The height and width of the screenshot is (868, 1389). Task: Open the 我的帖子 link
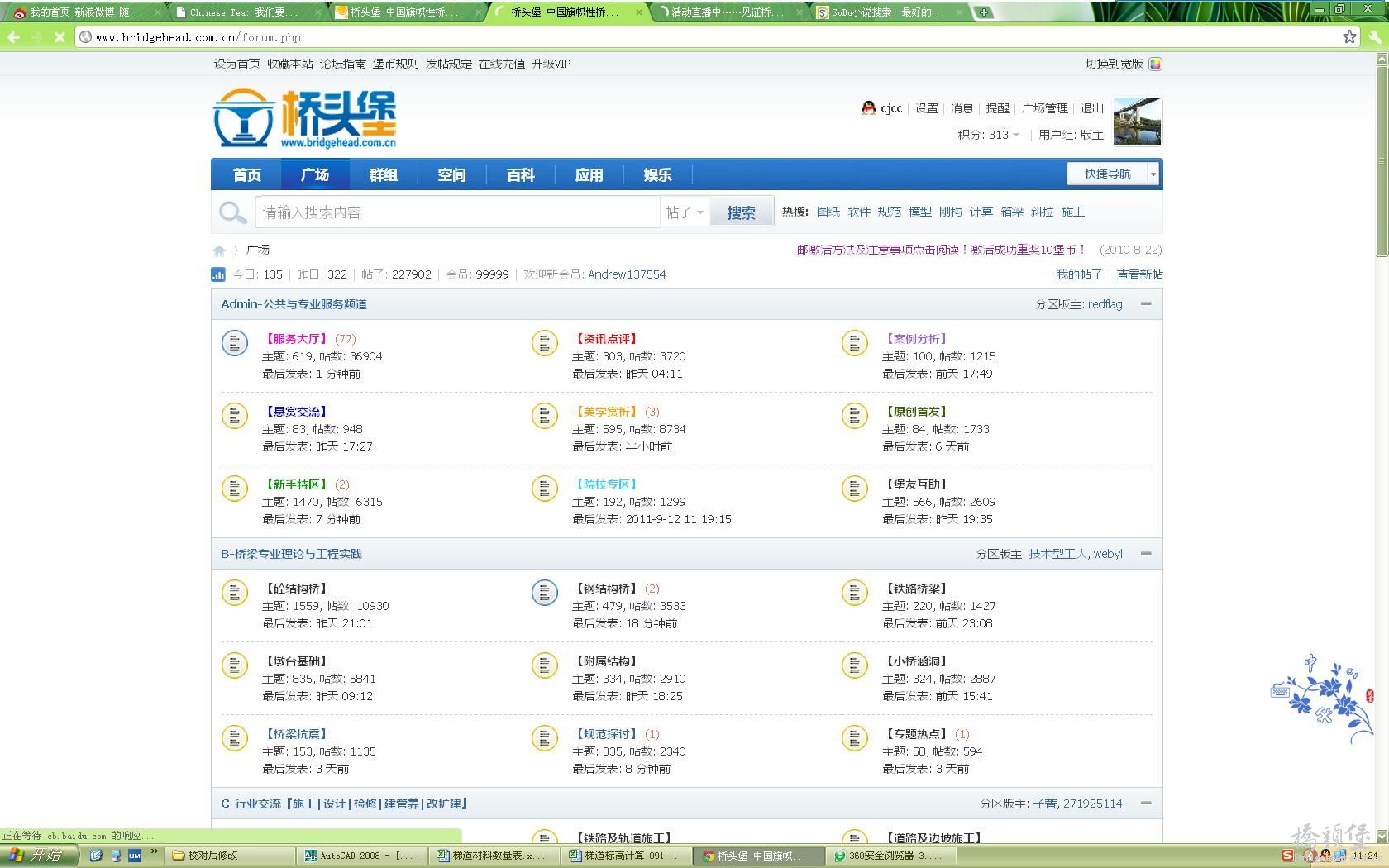click(1079, 274)
